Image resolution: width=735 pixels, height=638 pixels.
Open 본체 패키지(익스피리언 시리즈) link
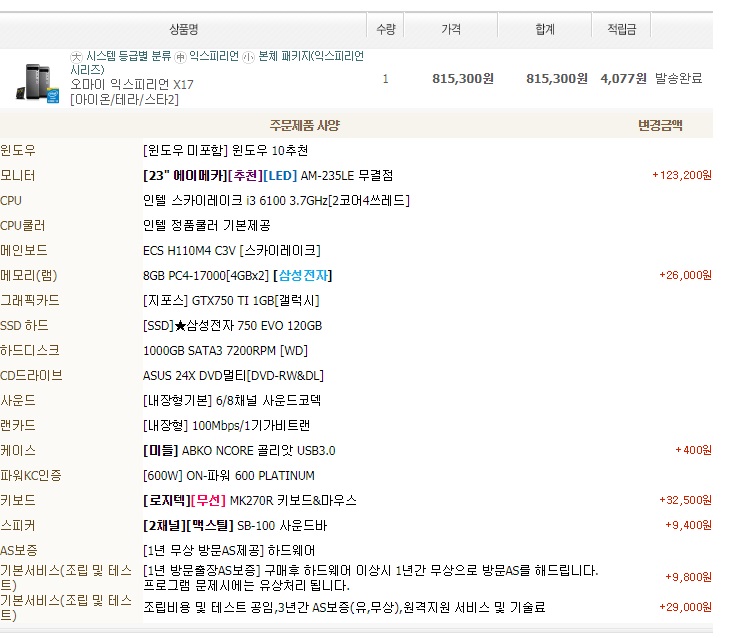click(x=217, y=63)
